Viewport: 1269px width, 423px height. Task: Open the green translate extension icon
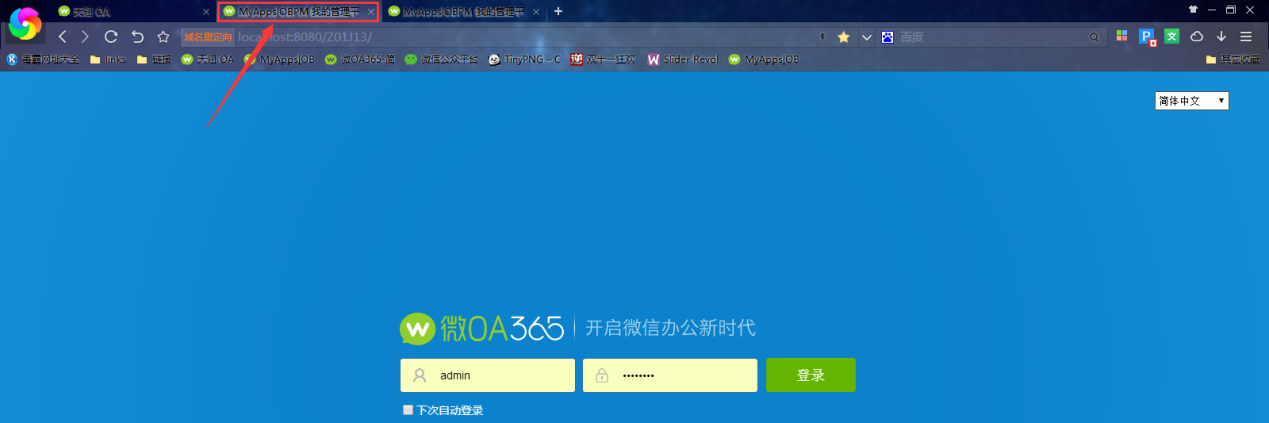click(x=1171, y=36)
